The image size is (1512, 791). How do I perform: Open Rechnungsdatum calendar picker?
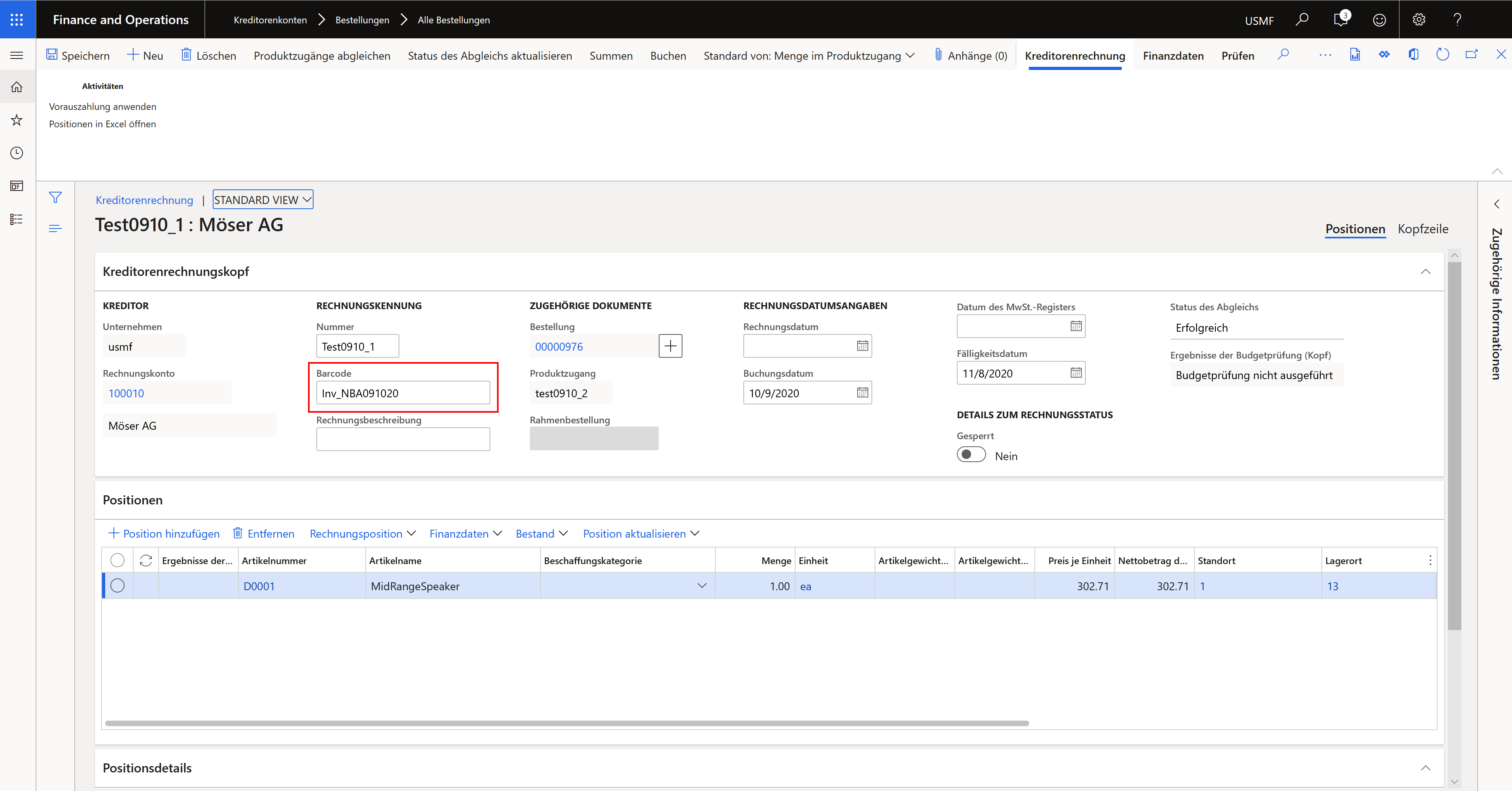[x=862, y=346]
